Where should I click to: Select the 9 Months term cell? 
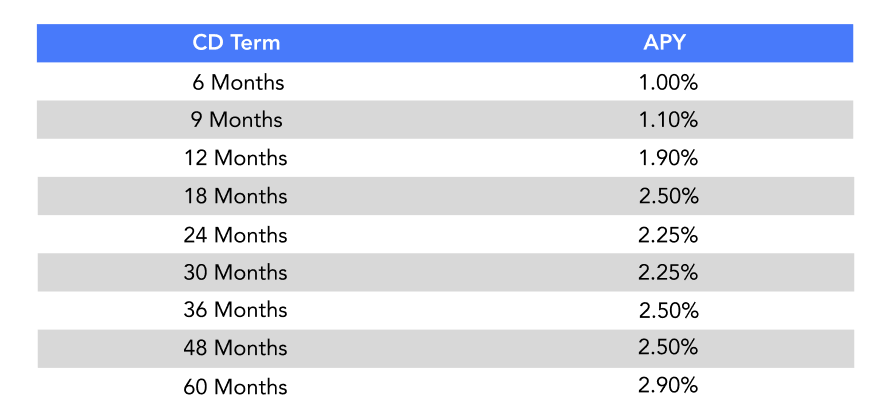coord(236,120)
